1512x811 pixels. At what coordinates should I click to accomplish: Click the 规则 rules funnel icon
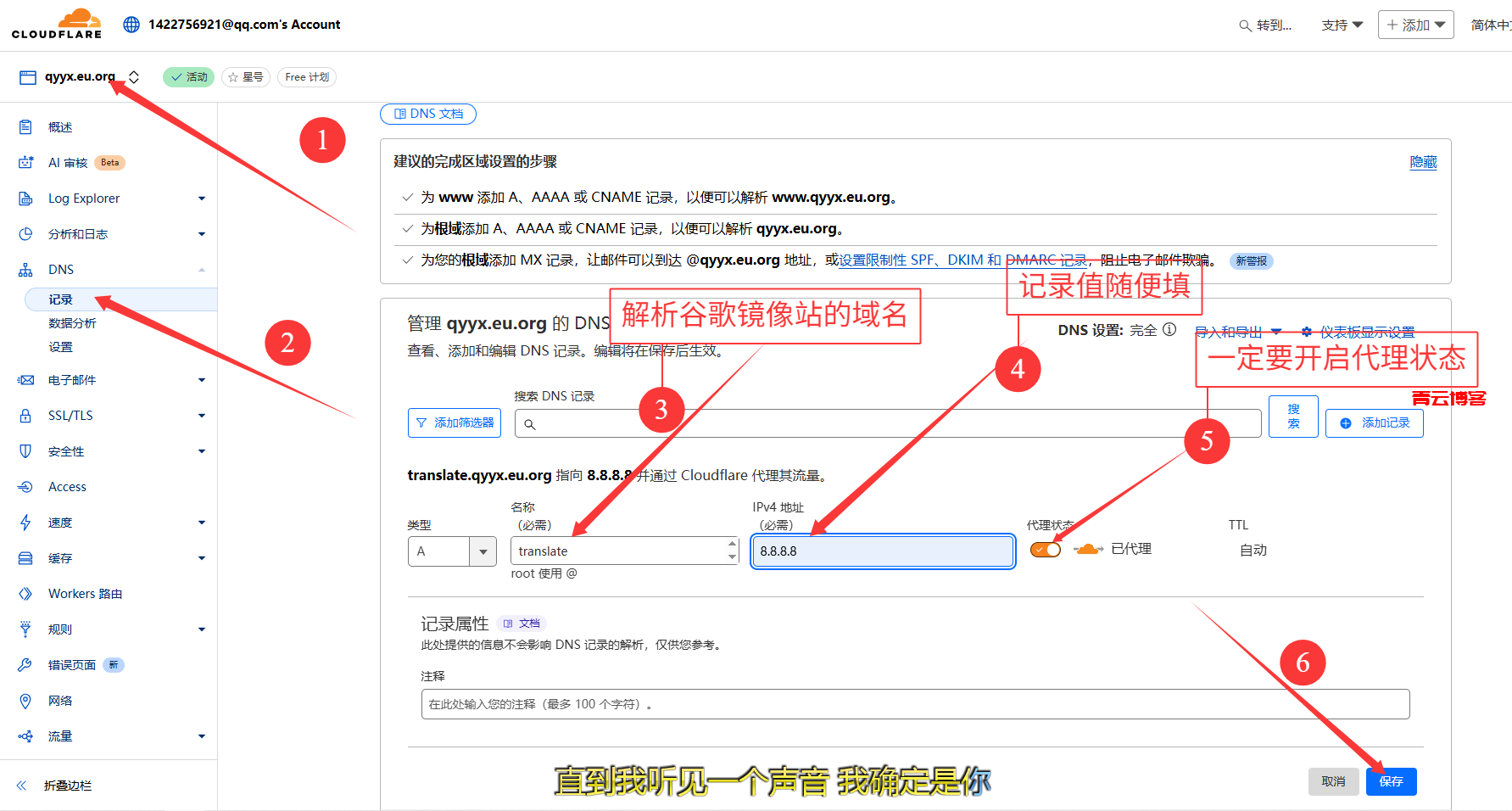(25, 629)
